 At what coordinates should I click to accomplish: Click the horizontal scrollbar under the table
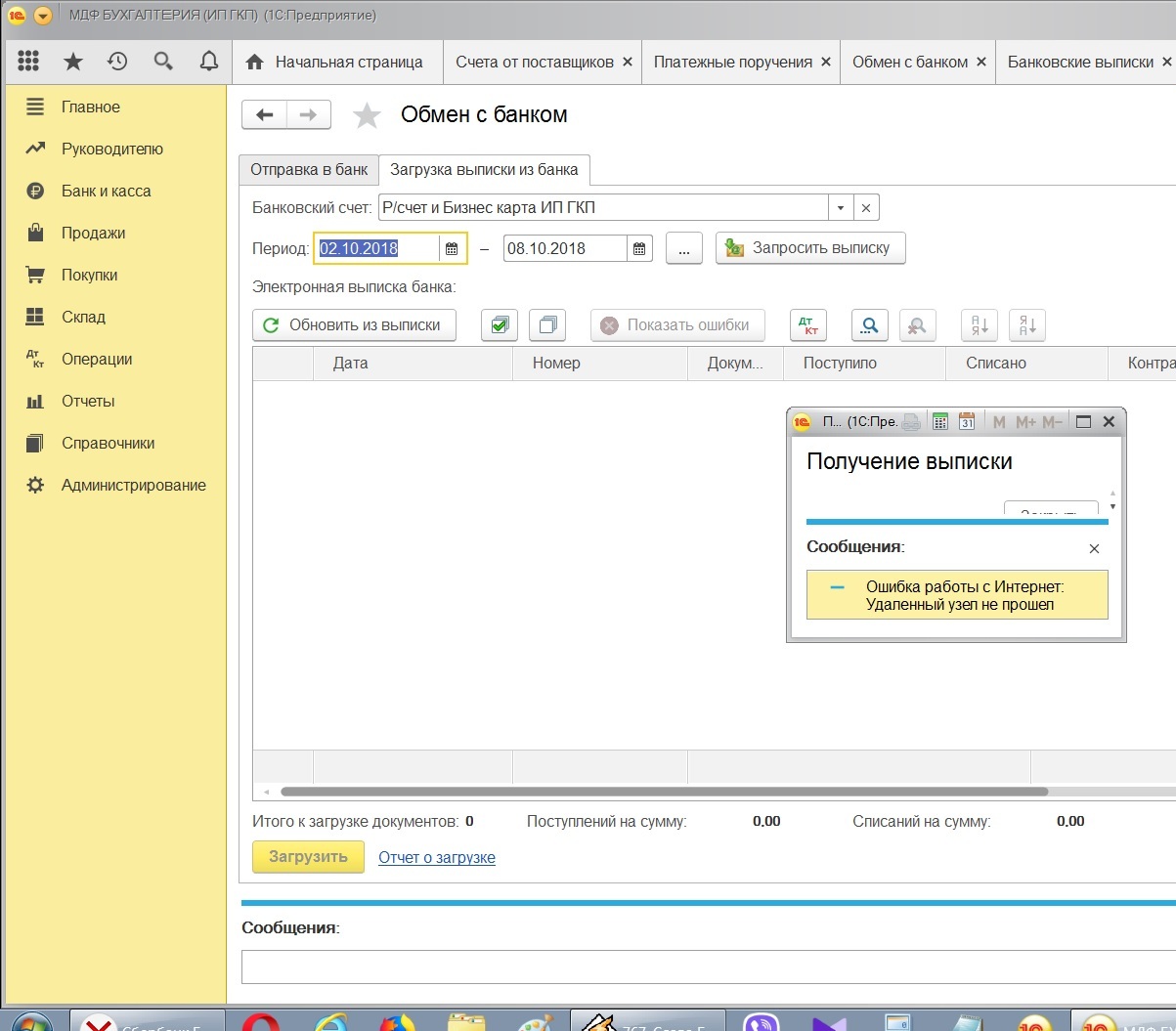tap(663, 792)
